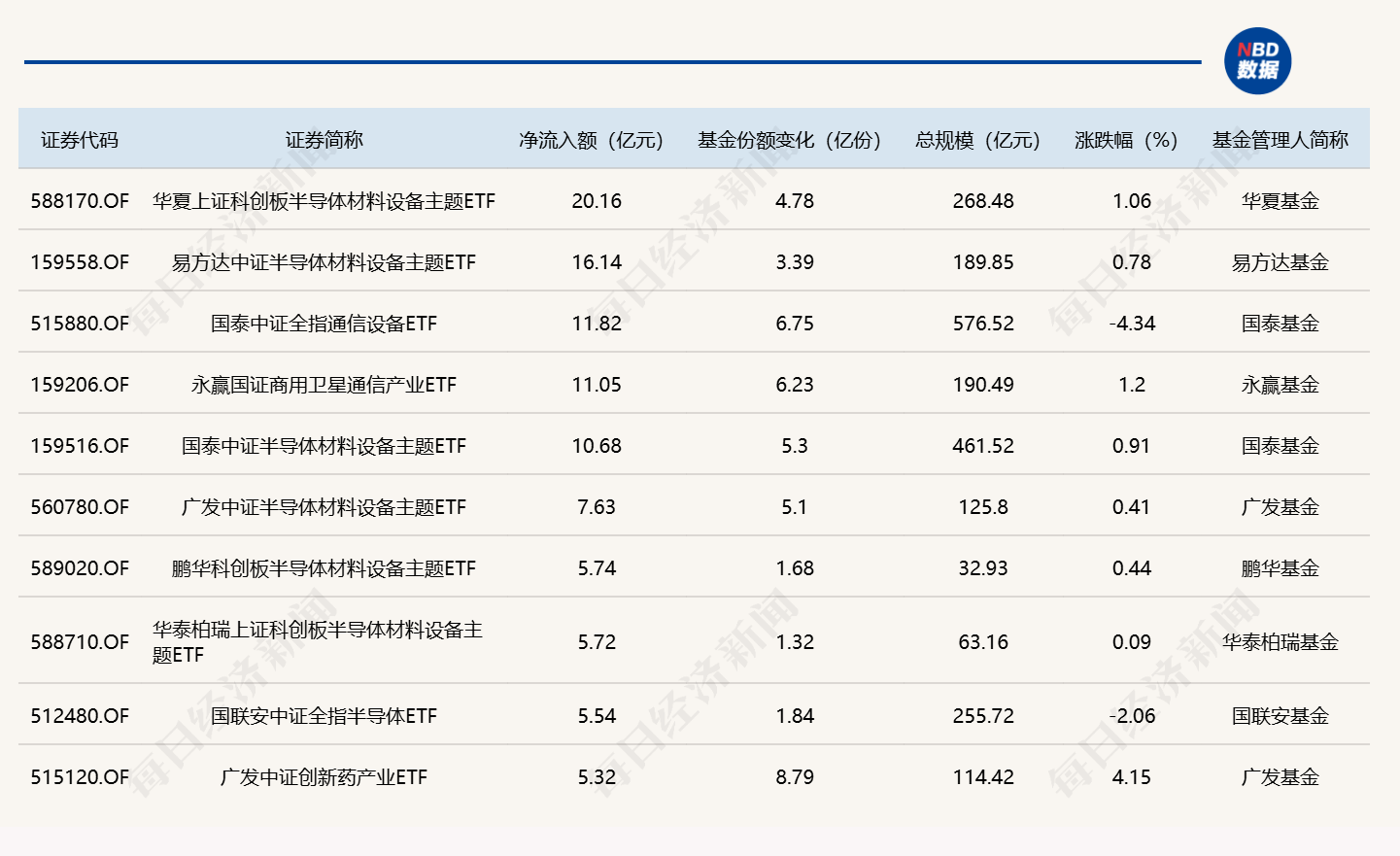Select code 560780.OF
The width and height of the screenshot is (1400, 856).
point(80,507)
